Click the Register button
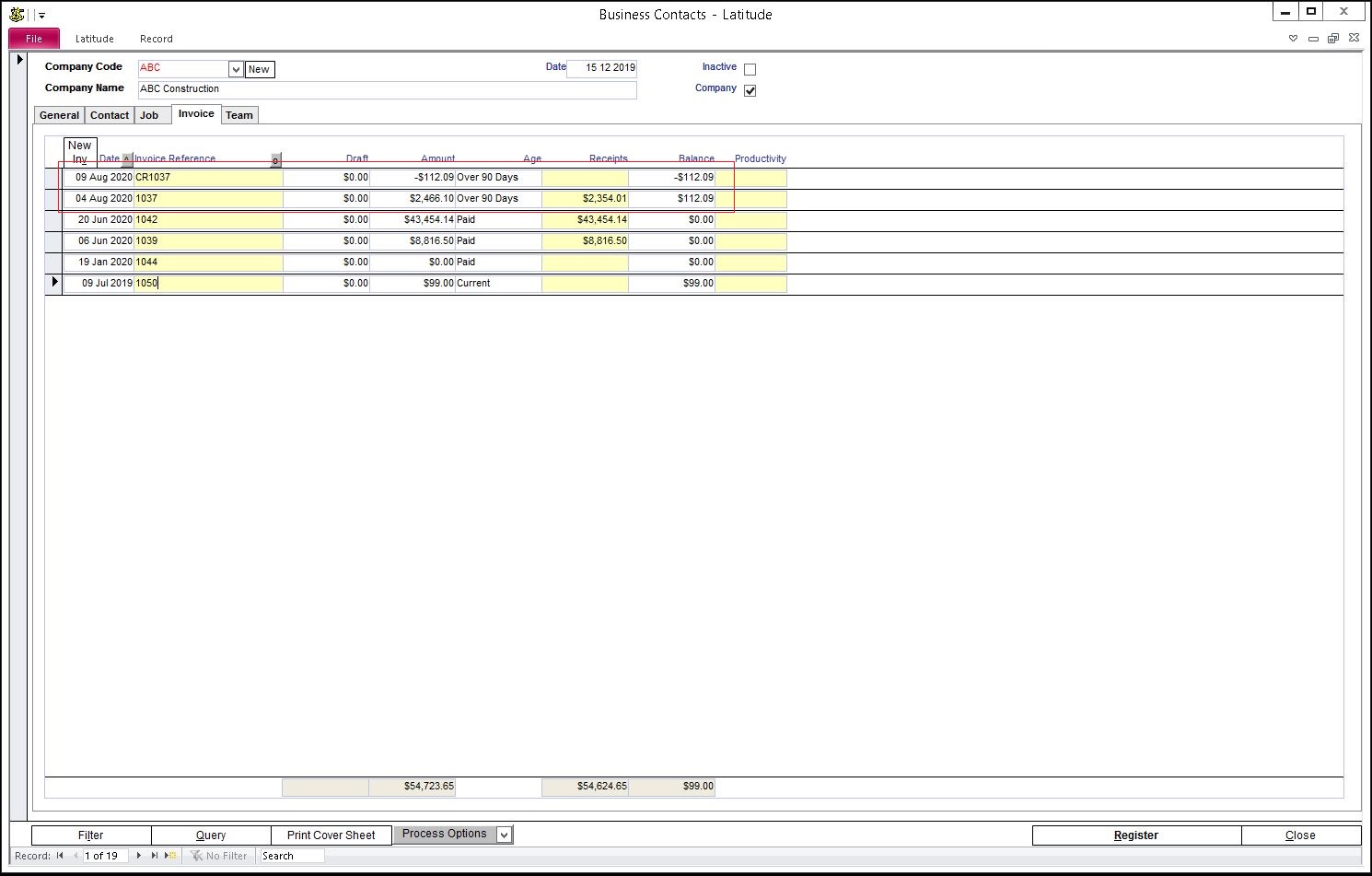 click(x=1135, y=835)
